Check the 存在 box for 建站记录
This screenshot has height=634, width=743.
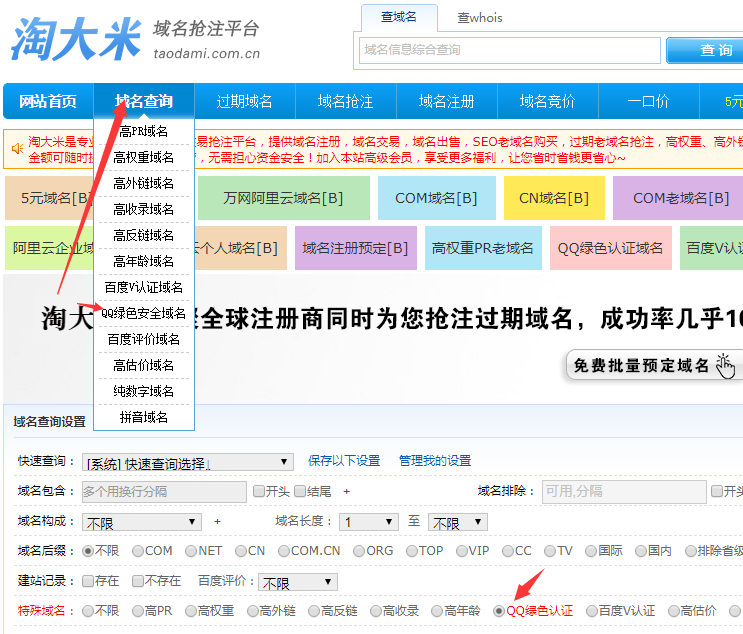[x=88, y=581]
